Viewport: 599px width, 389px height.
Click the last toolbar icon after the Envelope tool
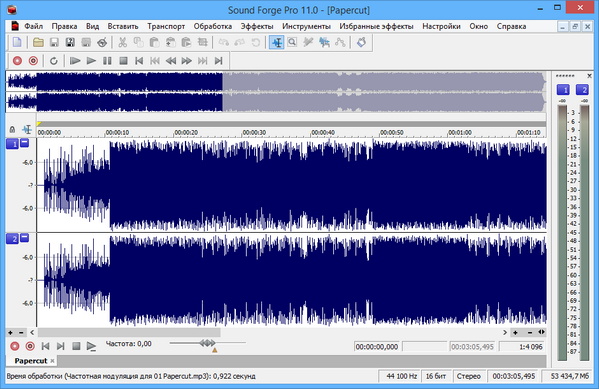click(361, 42)
